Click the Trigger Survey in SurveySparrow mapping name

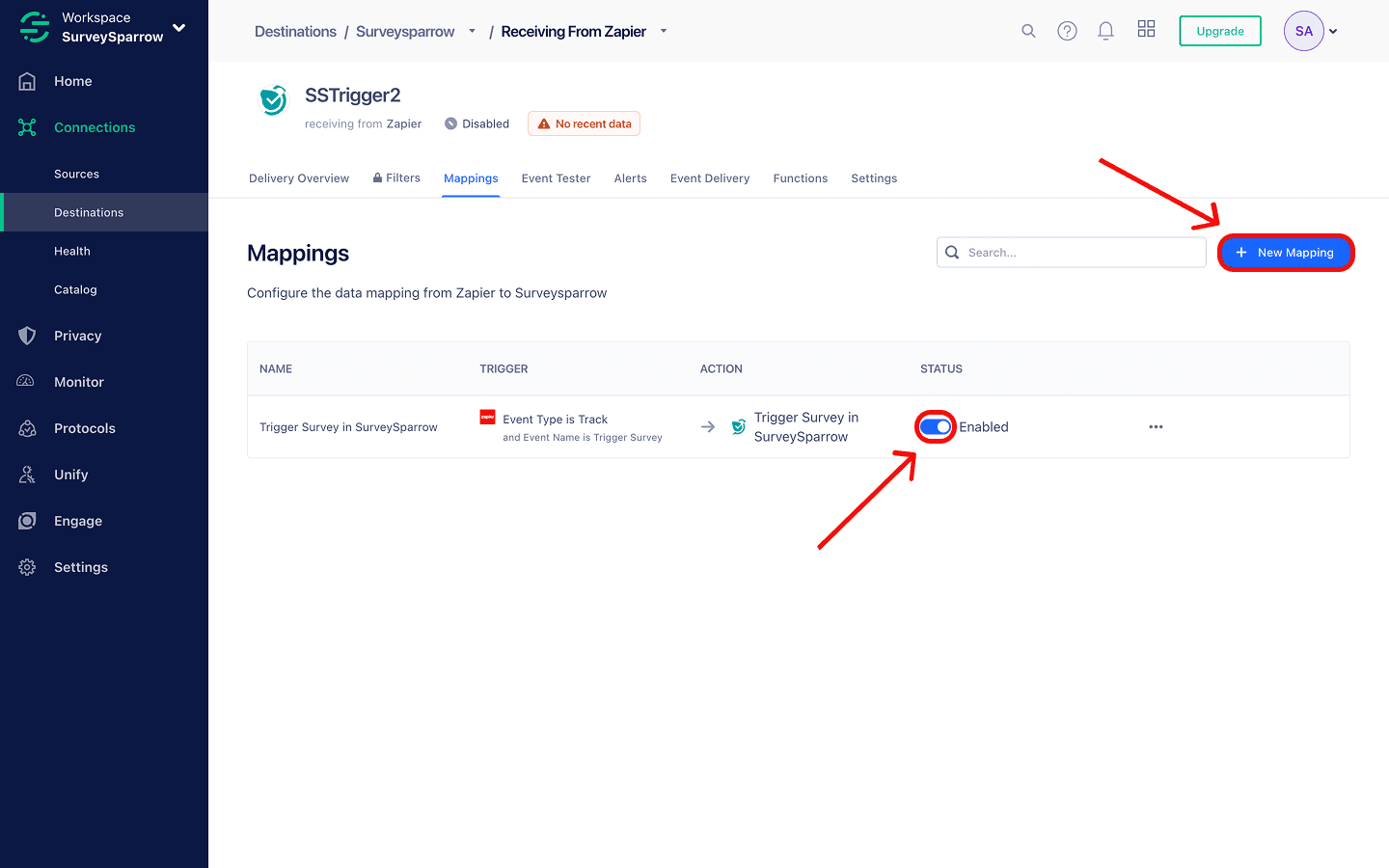(348, 427)
